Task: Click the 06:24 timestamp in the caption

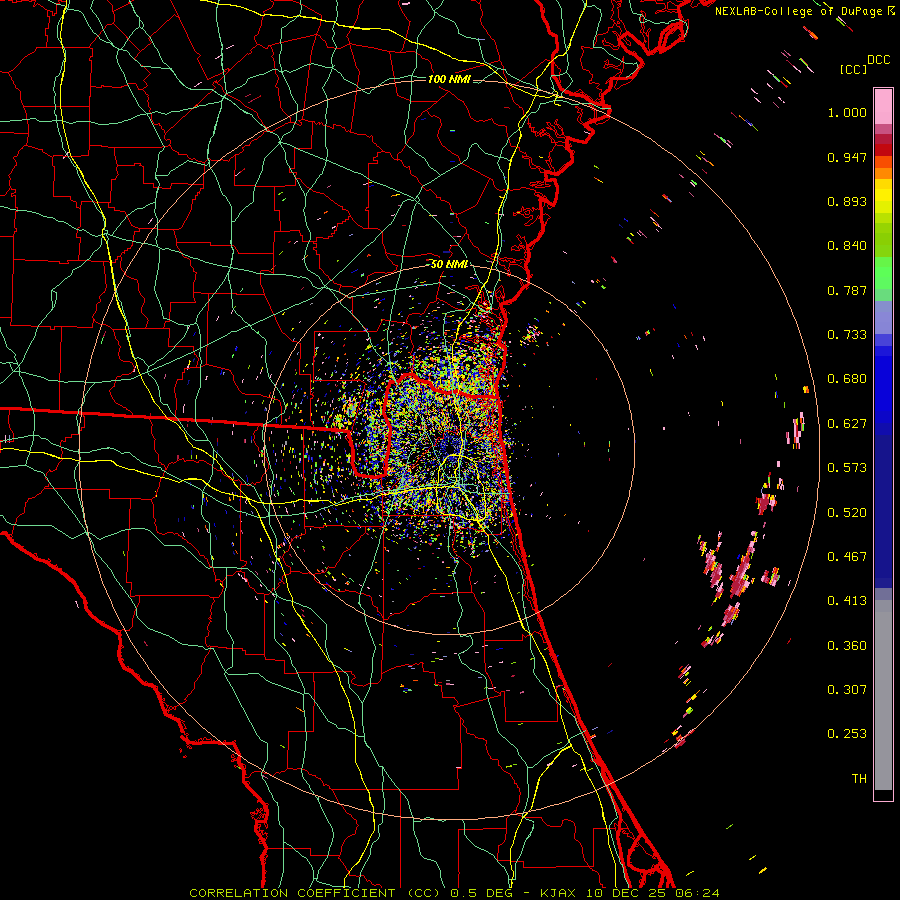Action: click(697, 893)
